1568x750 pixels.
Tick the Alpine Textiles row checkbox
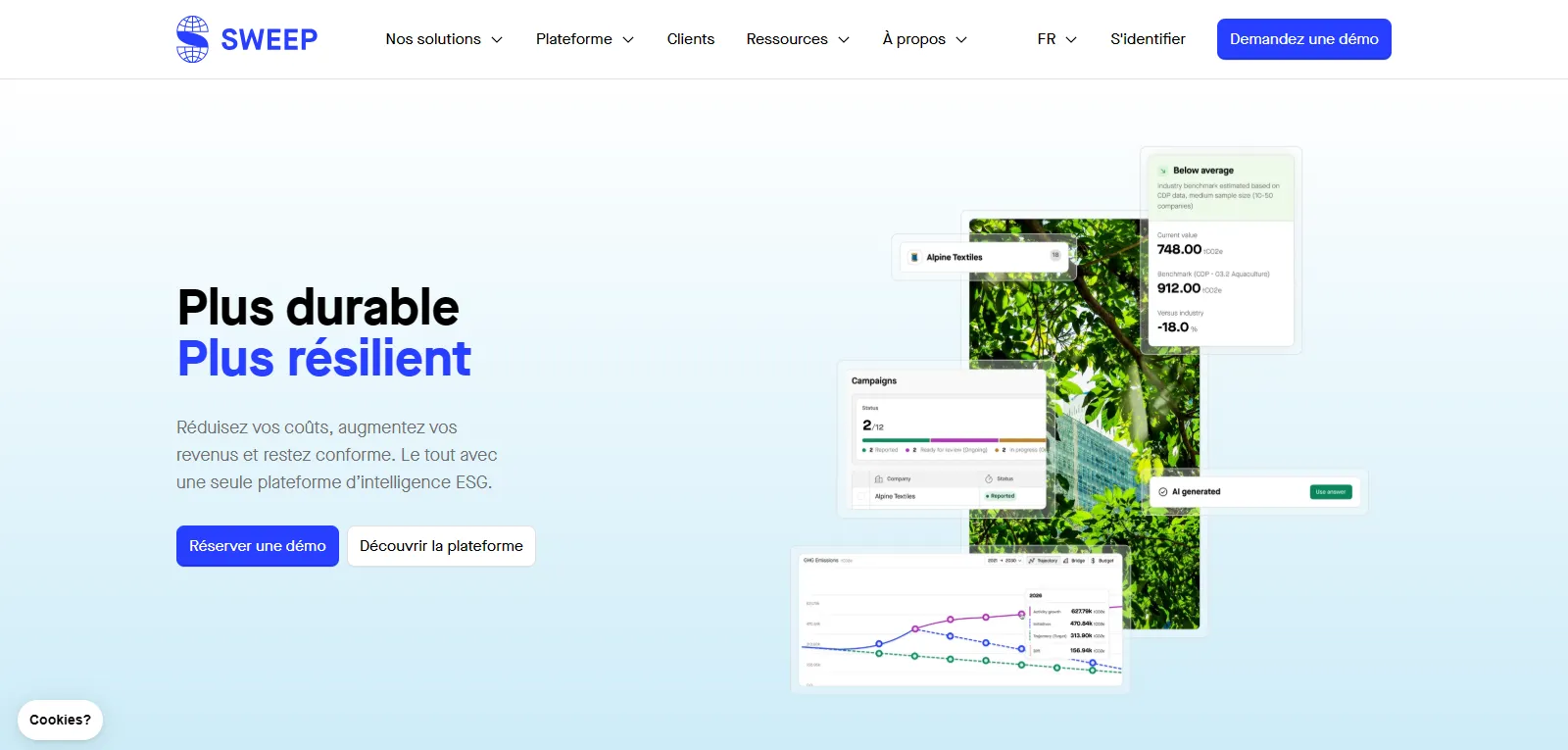pos(860,496)
